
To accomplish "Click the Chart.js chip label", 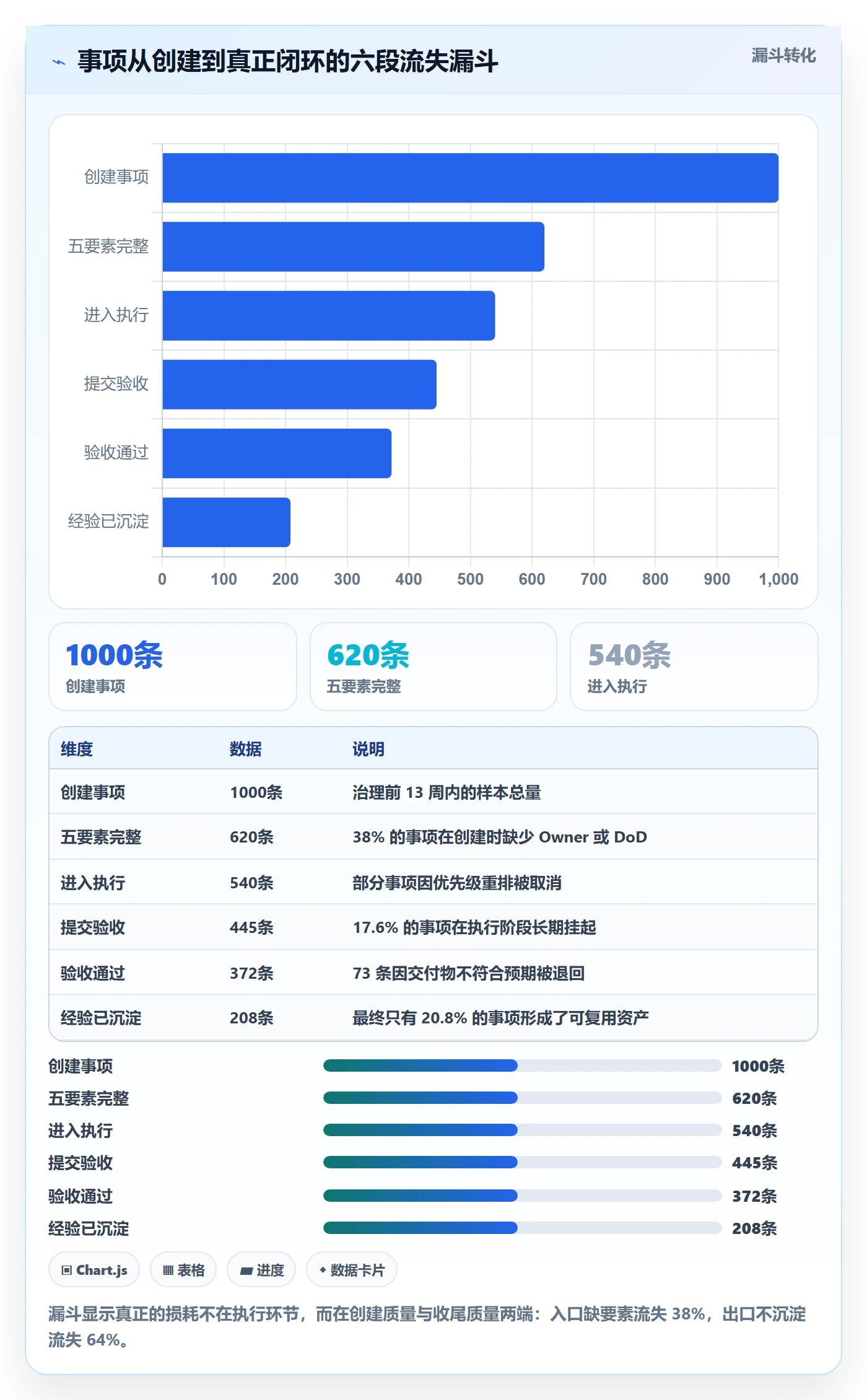I will 102,1271.
